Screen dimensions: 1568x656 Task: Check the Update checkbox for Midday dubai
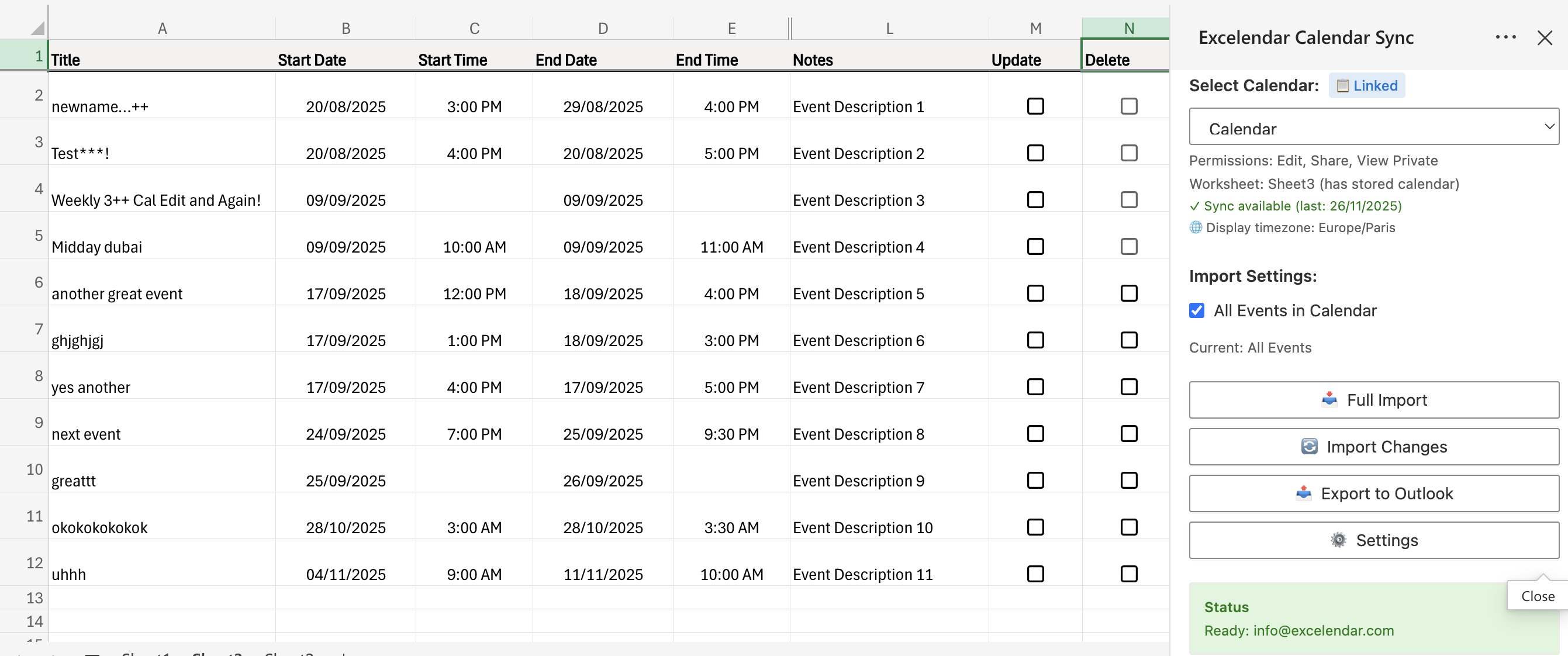coord(1035,247)
